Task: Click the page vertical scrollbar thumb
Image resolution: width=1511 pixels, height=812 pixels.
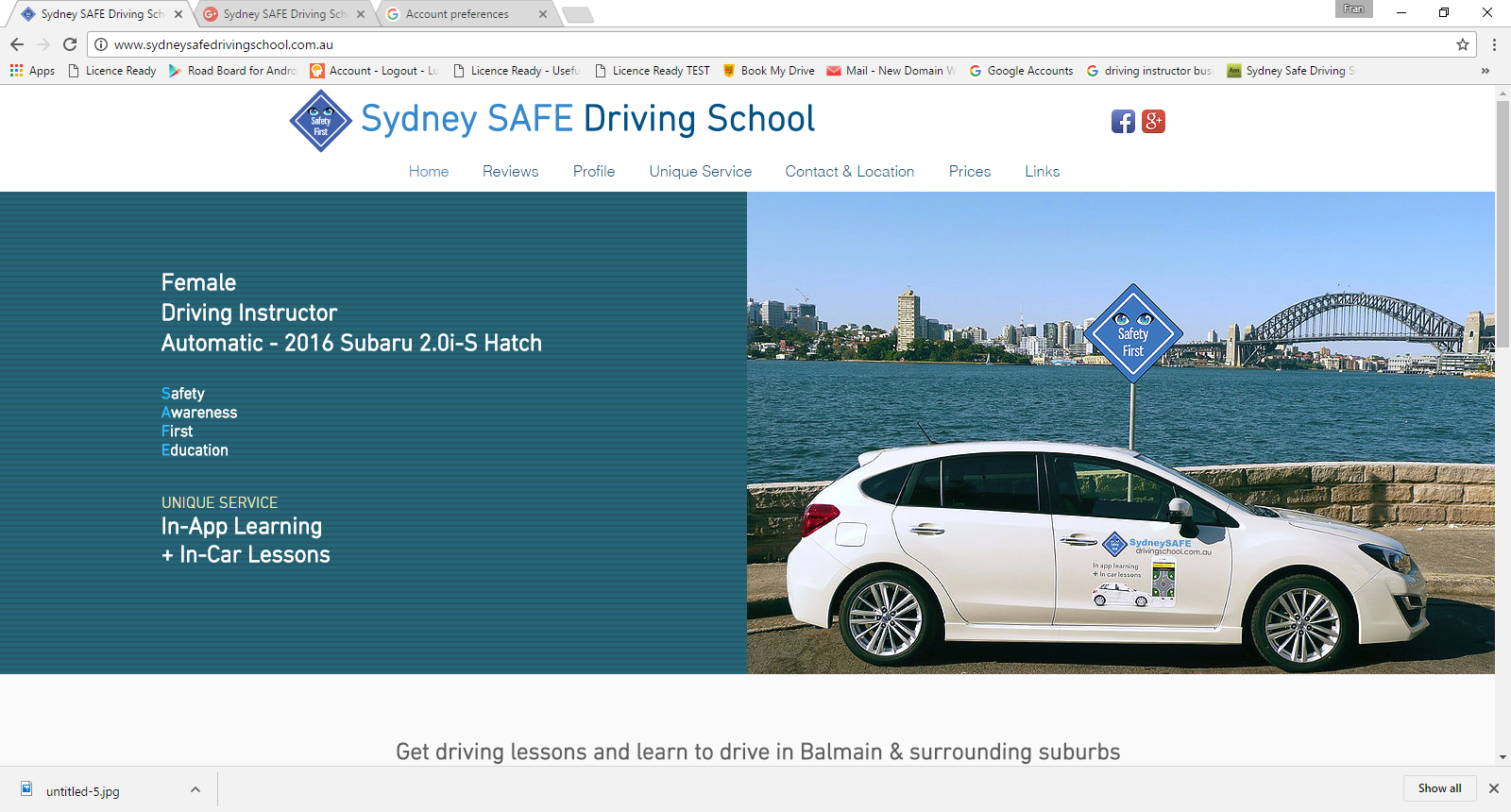Action: tap(1503, 225)
